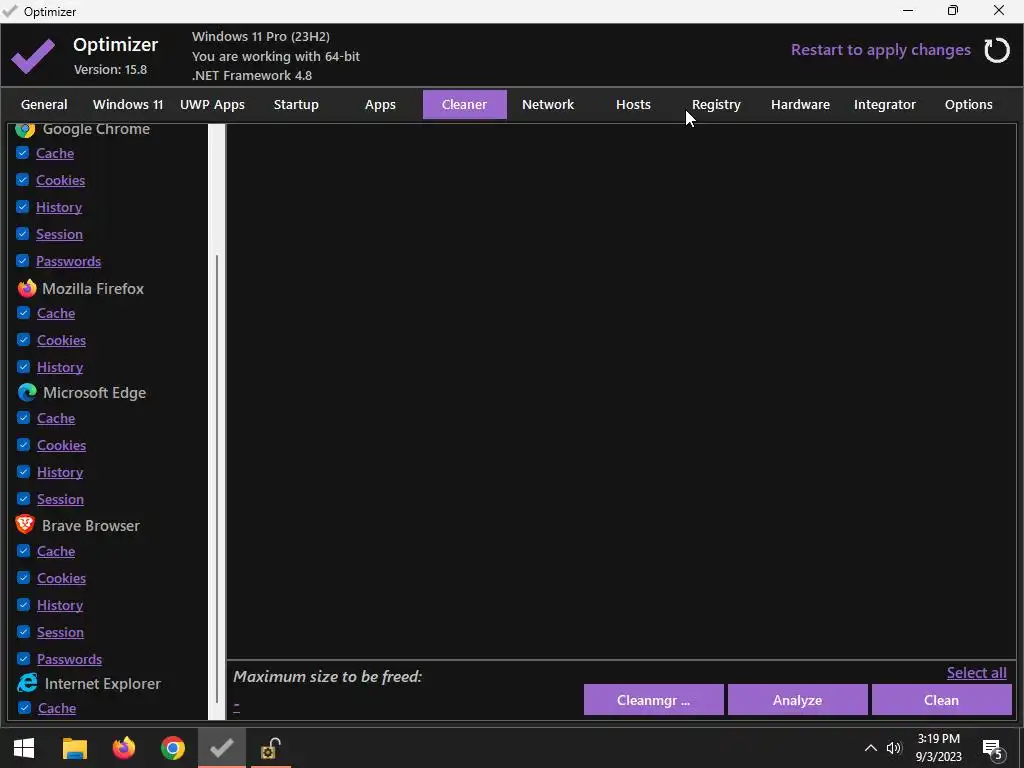This screenshot has height=768, width=1024.
Task: Click the taskbar clock and date
Action: click(938, 748)
